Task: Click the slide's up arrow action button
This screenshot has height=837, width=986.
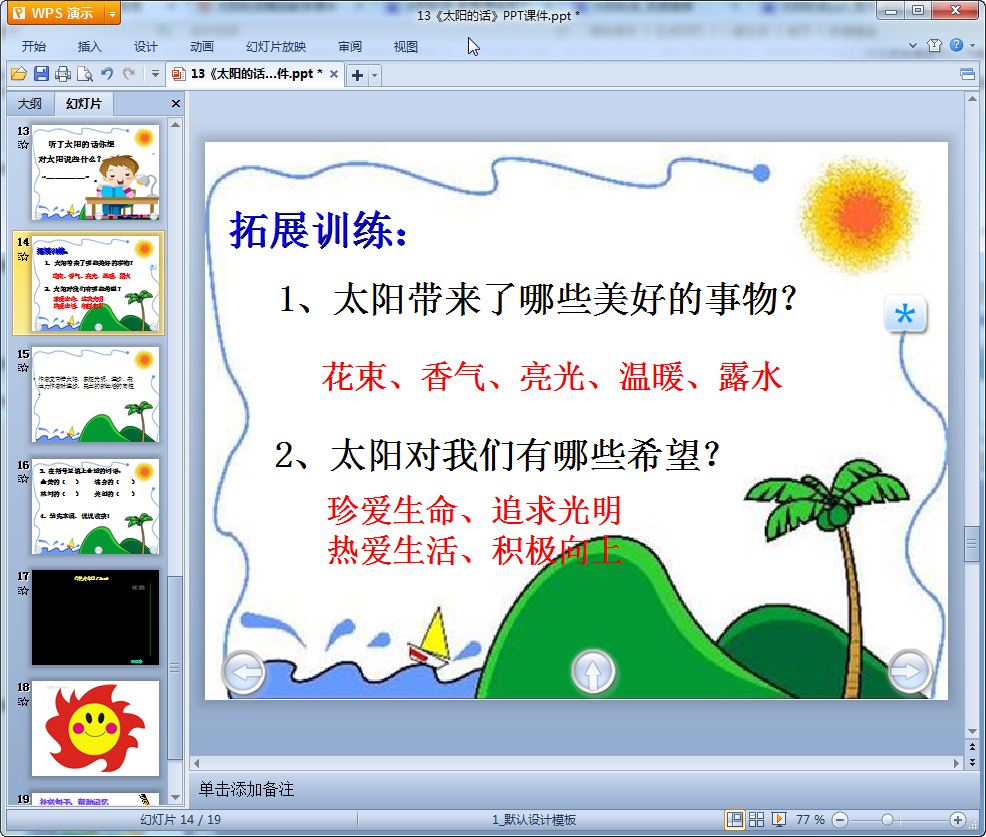Action: coord(593,672)
